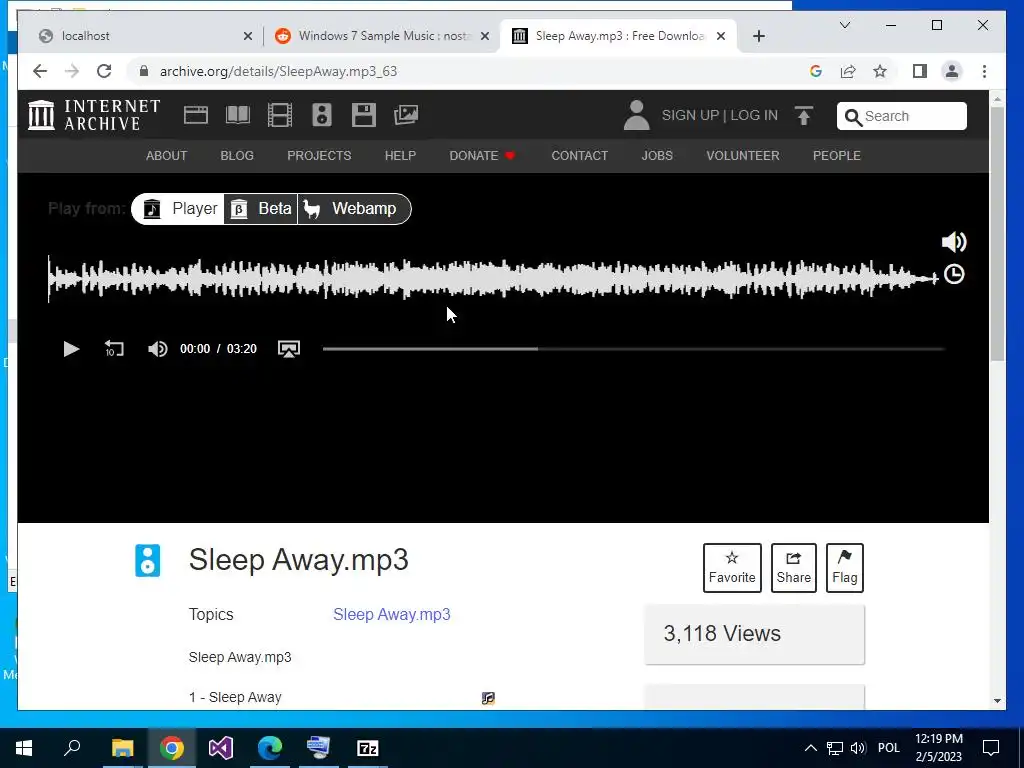
Task: Close the localhost browser tab
Action: point(248,36)
